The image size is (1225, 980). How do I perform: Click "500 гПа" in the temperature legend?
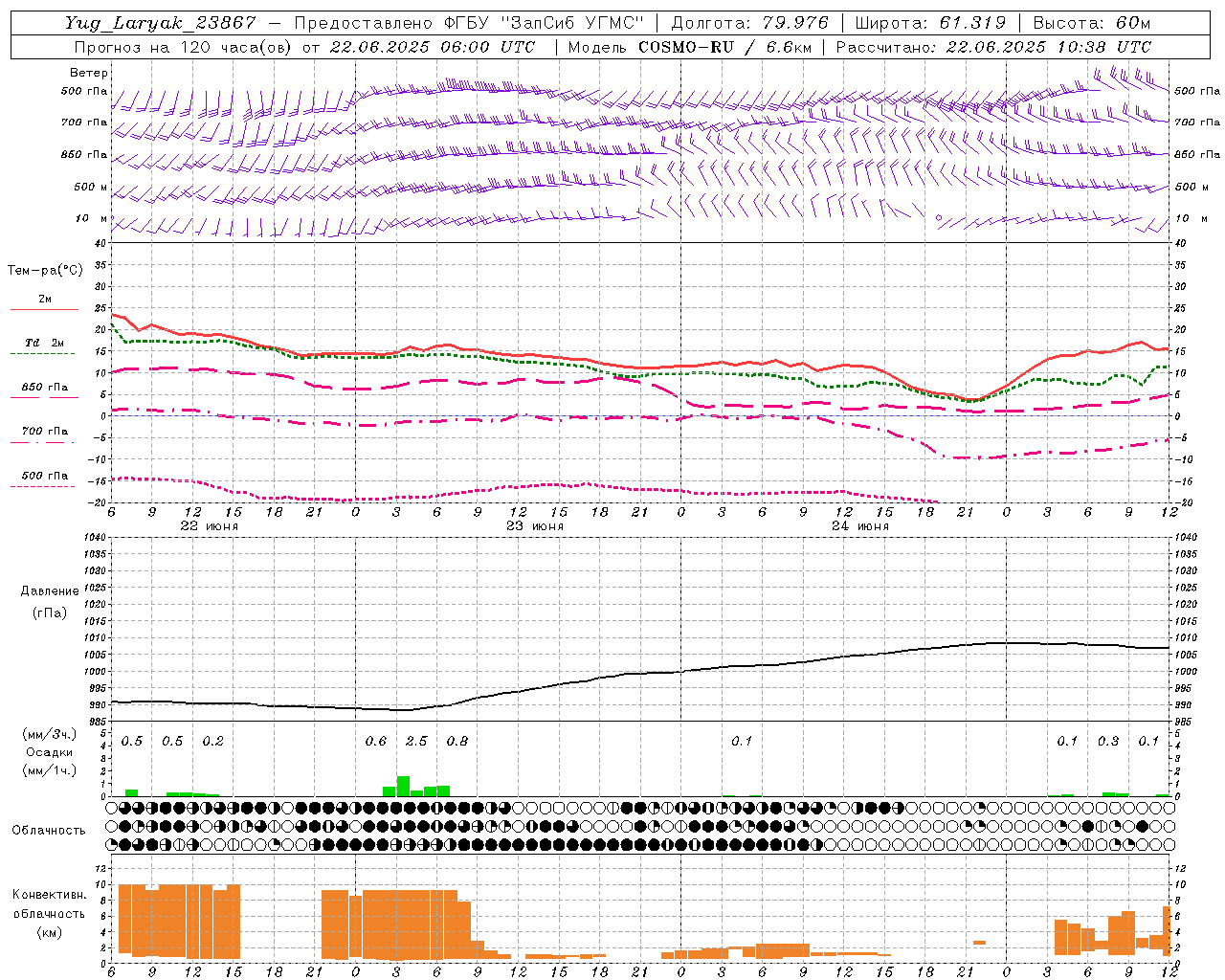(45, 476)
